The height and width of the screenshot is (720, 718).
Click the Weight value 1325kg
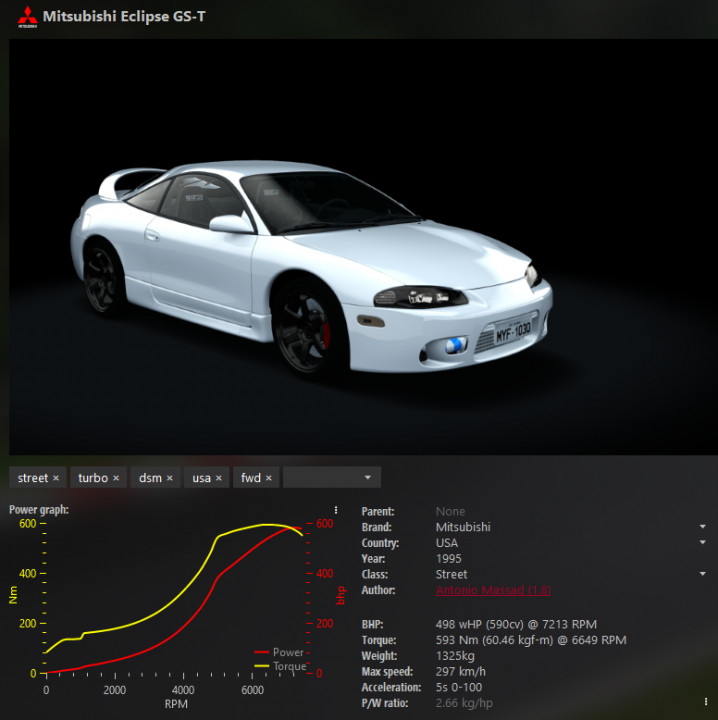point(455,656)
